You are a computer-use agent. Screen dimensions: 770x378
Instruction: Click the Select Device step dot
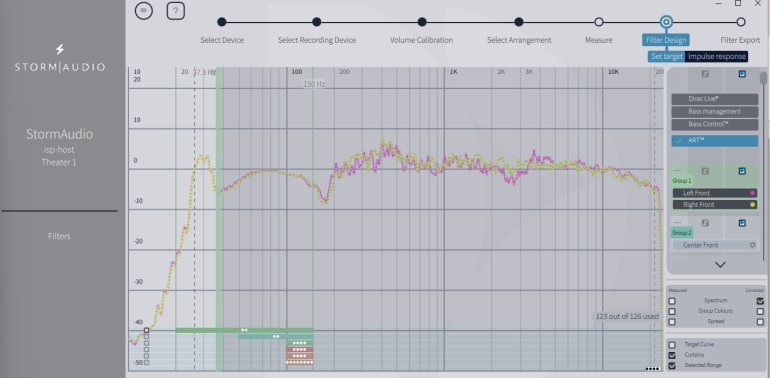222,22
